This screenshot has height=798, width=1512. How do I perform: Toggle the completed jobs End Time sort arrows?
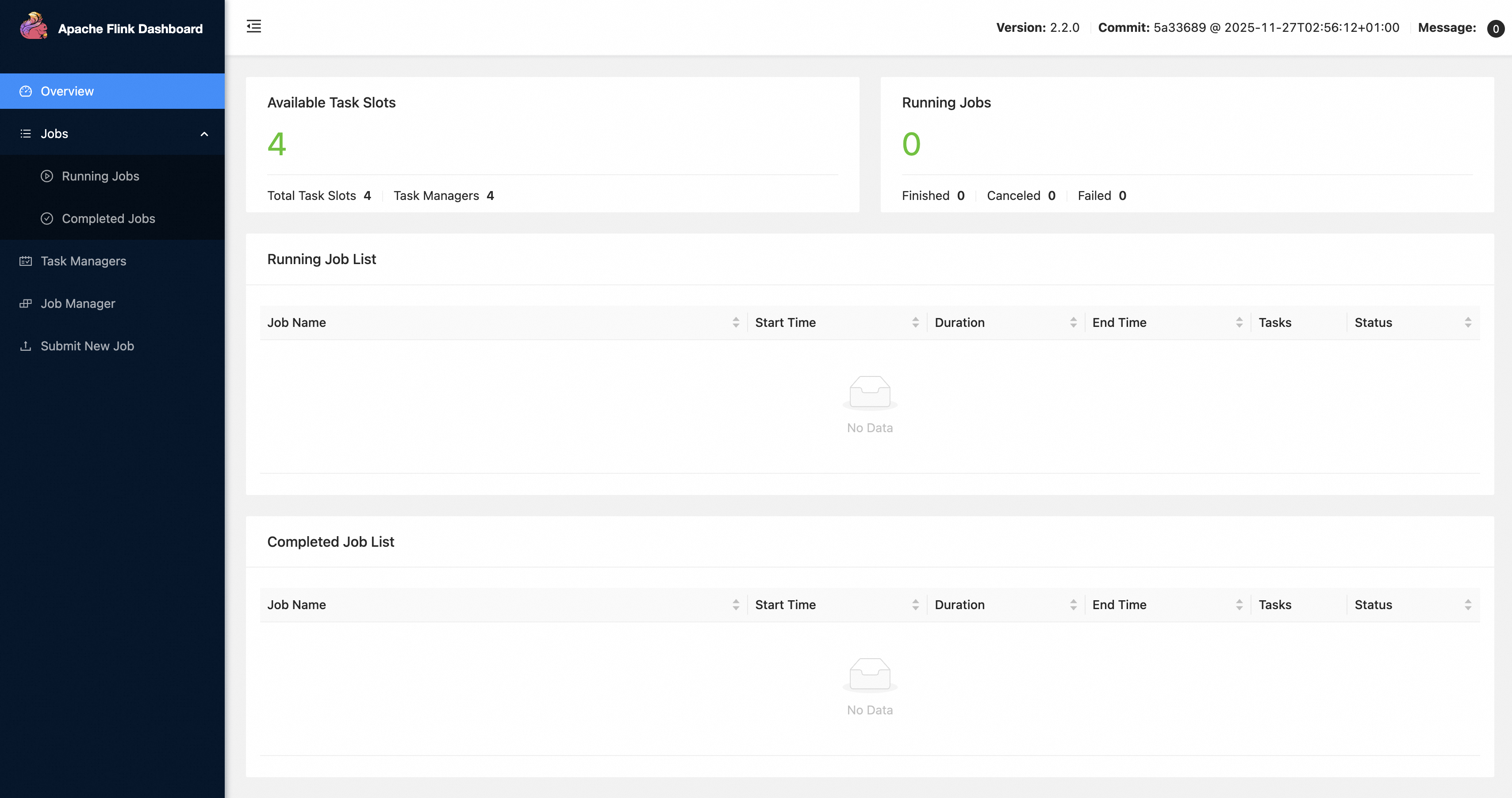(1239, 604)
